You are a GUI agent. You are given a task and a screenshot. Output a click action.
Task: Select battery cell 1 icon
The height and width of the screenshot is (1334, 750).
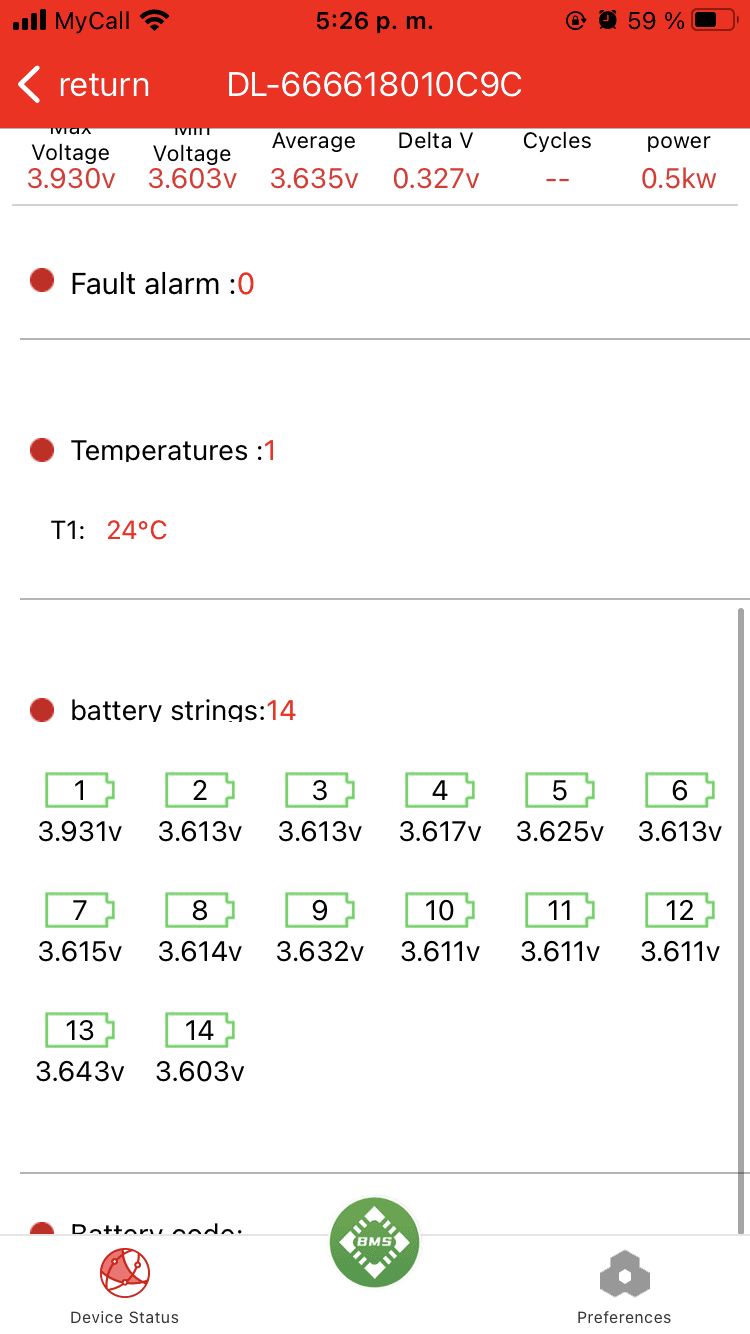click(80, 791)
